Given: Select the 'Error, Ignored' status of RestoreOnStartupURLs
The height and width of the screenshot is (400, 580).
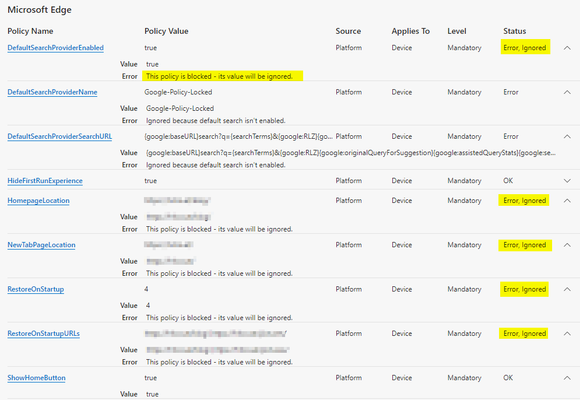Looking at the screenshot, I should [x=525, y=334].
